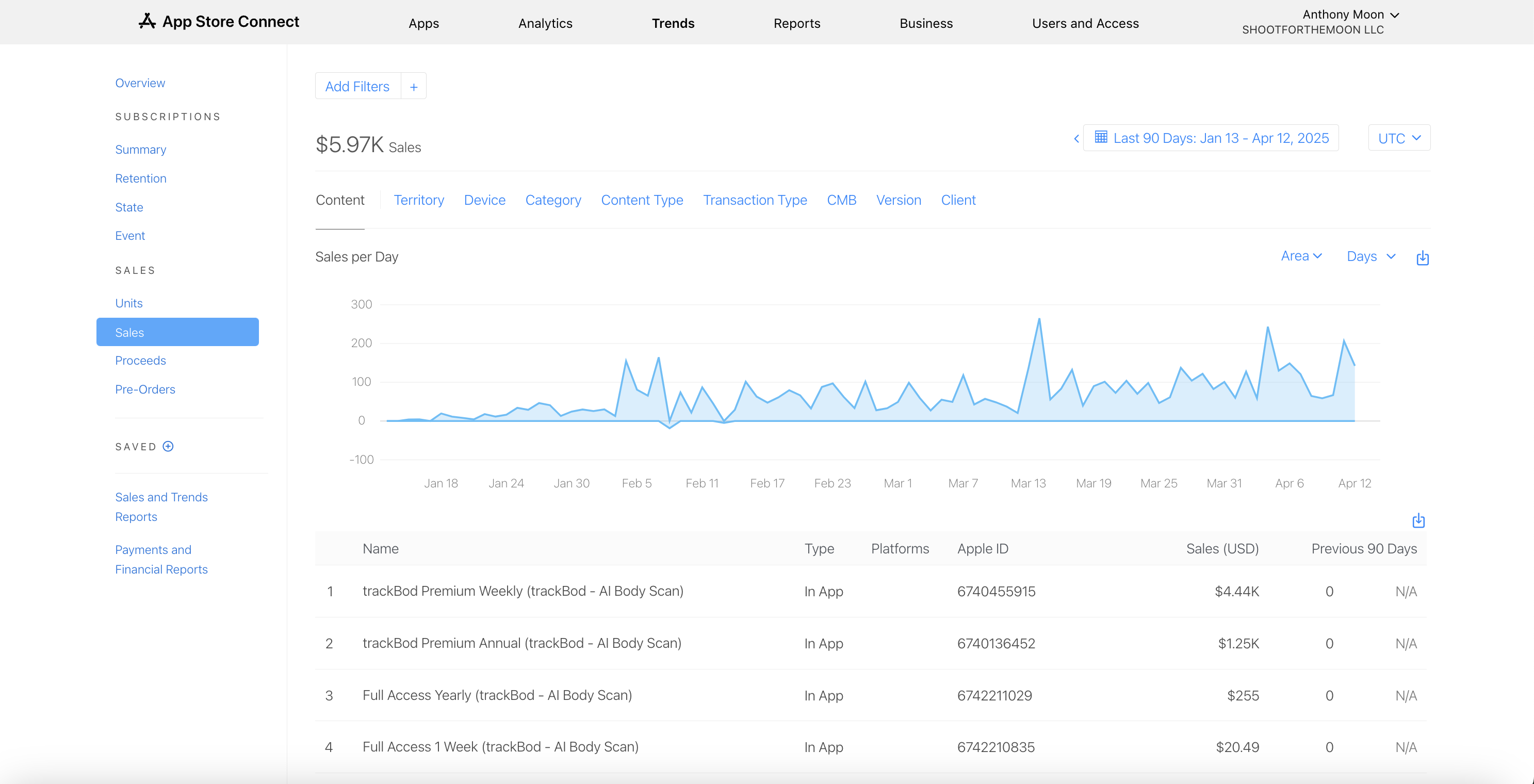Click the Type column header
Viewport: 1534px width, 784px height.
tap(819, 549)
